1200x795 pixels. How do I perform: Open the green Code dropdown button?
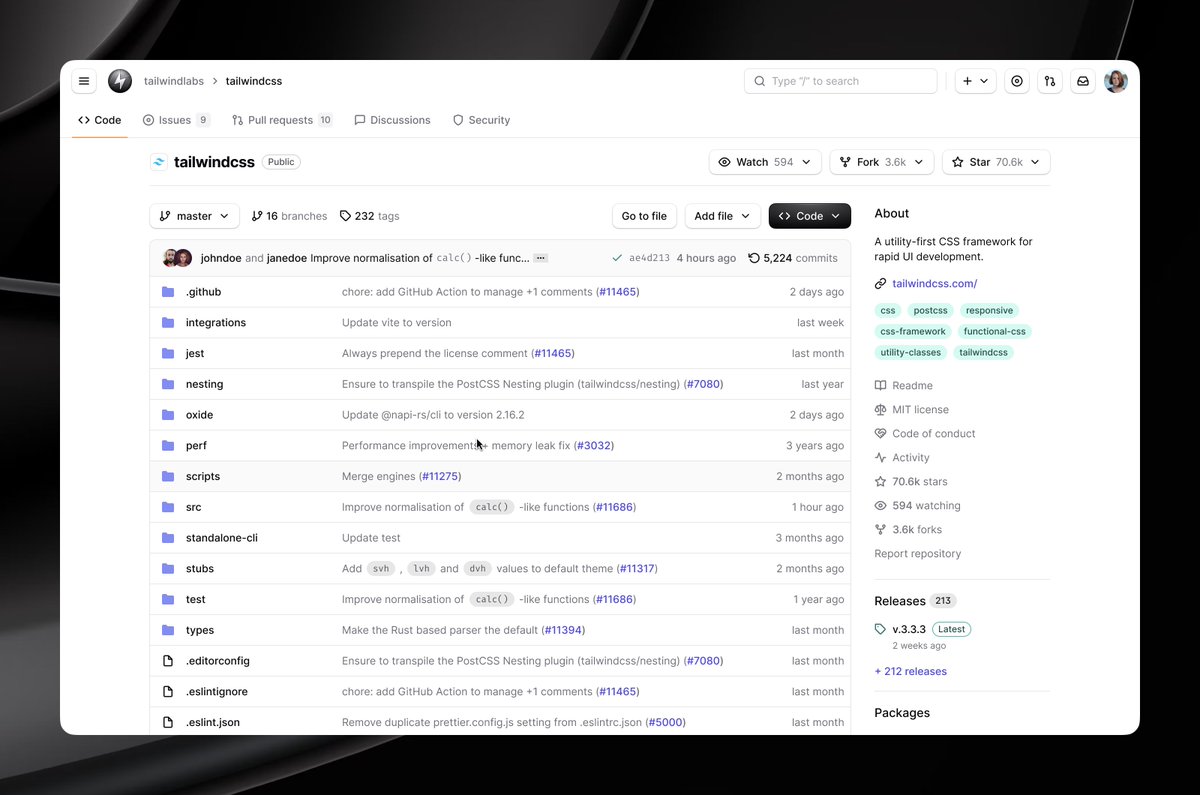click(x=810, y=216)
